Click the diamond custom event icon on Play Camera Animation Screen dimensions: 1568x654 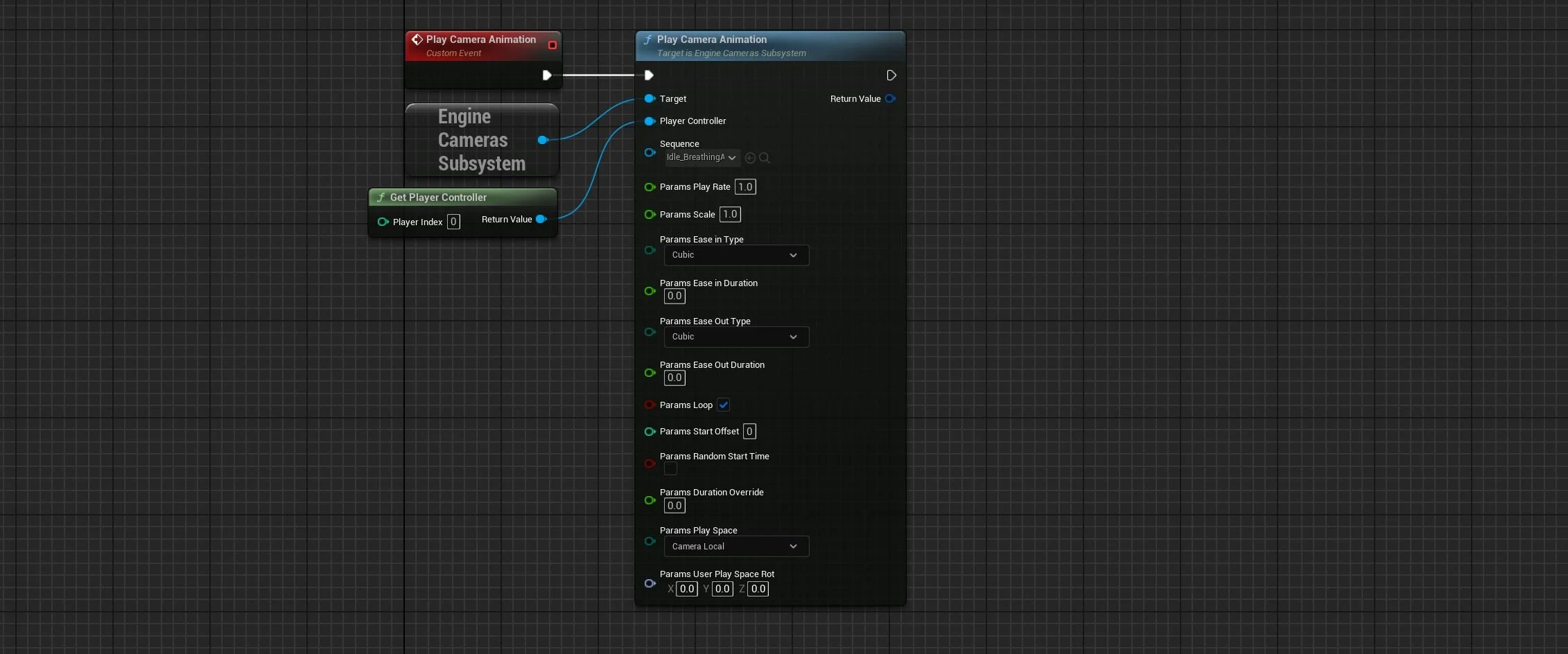[x=417, y=39]
